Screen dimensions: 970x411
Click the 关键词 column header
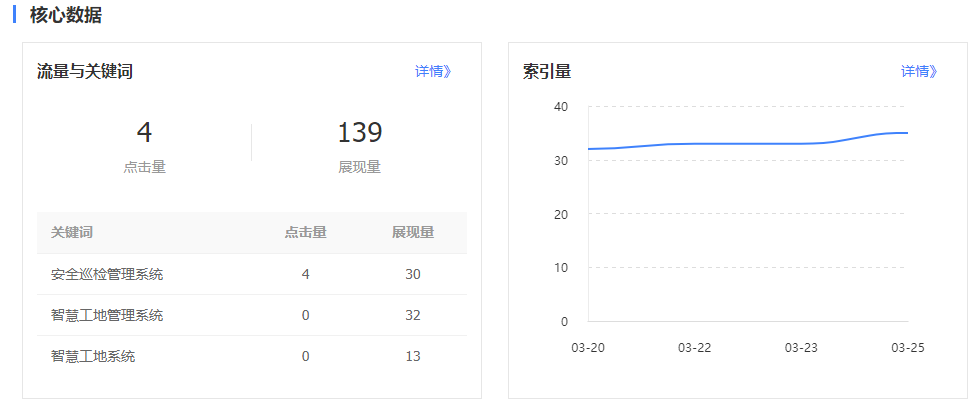72,232
